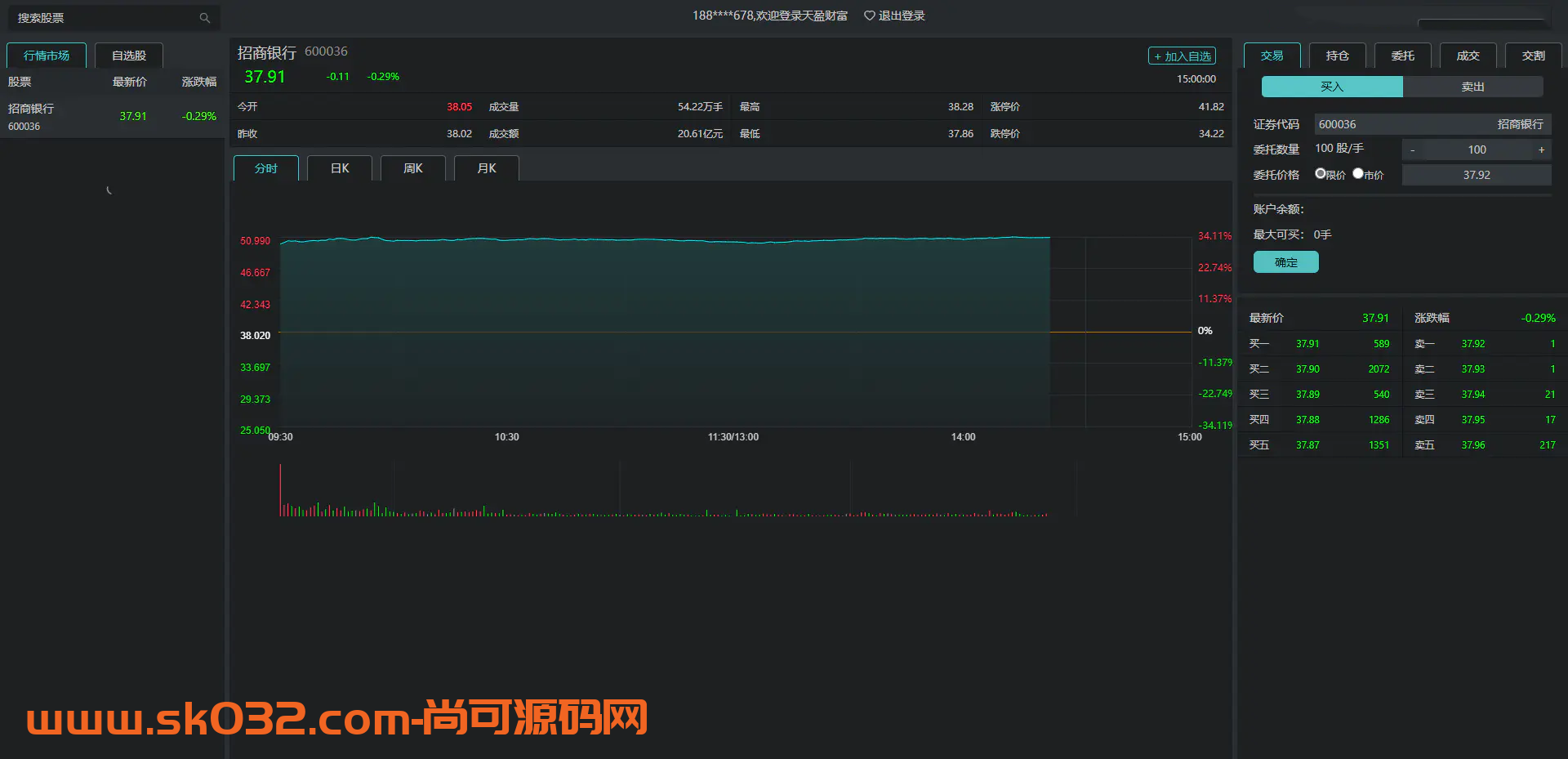This screenshot has height=759, width=1568.
Task: Click the 昨收 value 38.02
Action: [x=459, y=134]
